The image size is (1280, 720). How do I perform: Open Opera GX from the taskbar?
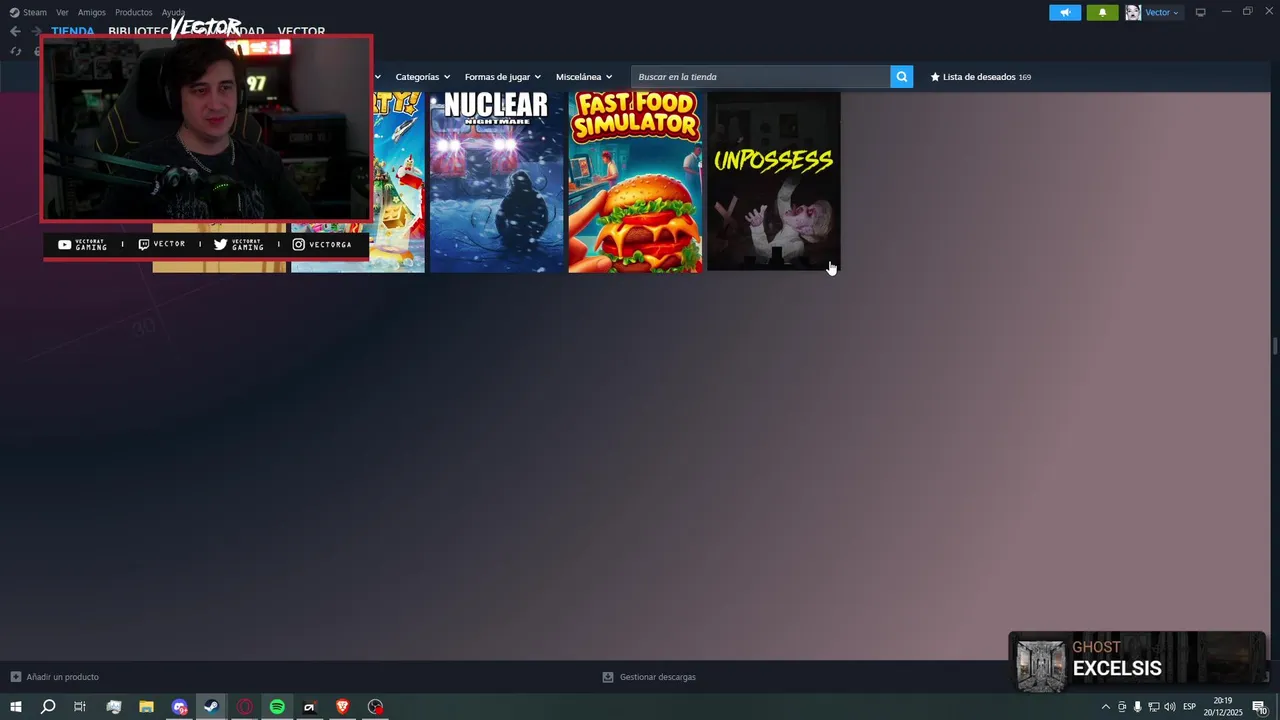point(244,707)
